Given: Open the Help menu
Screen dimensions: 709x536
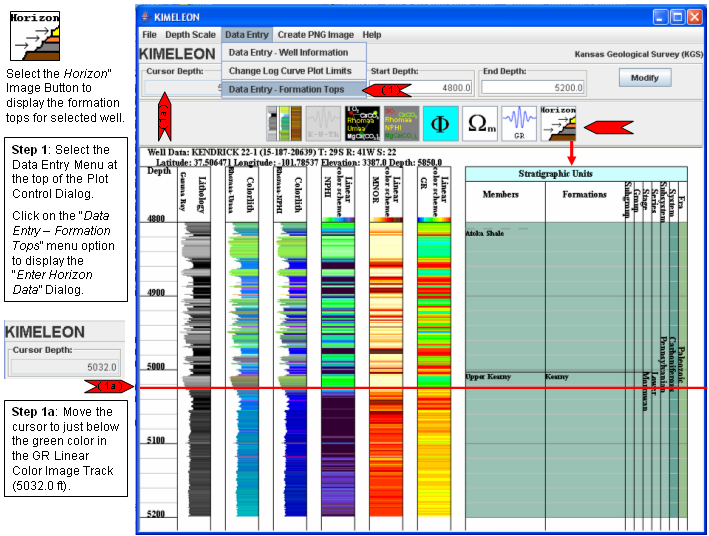Looking at the screenshot, I should tap(371, 34).
